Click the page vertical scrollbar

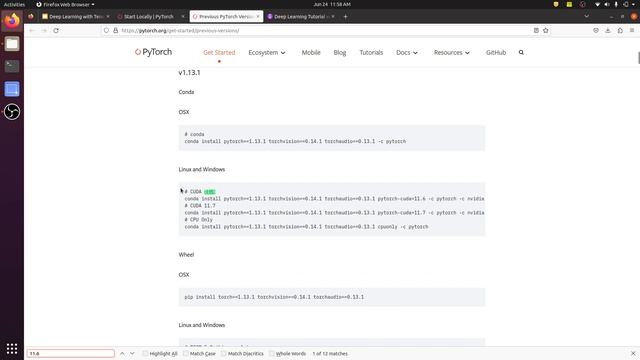(638, 58)
